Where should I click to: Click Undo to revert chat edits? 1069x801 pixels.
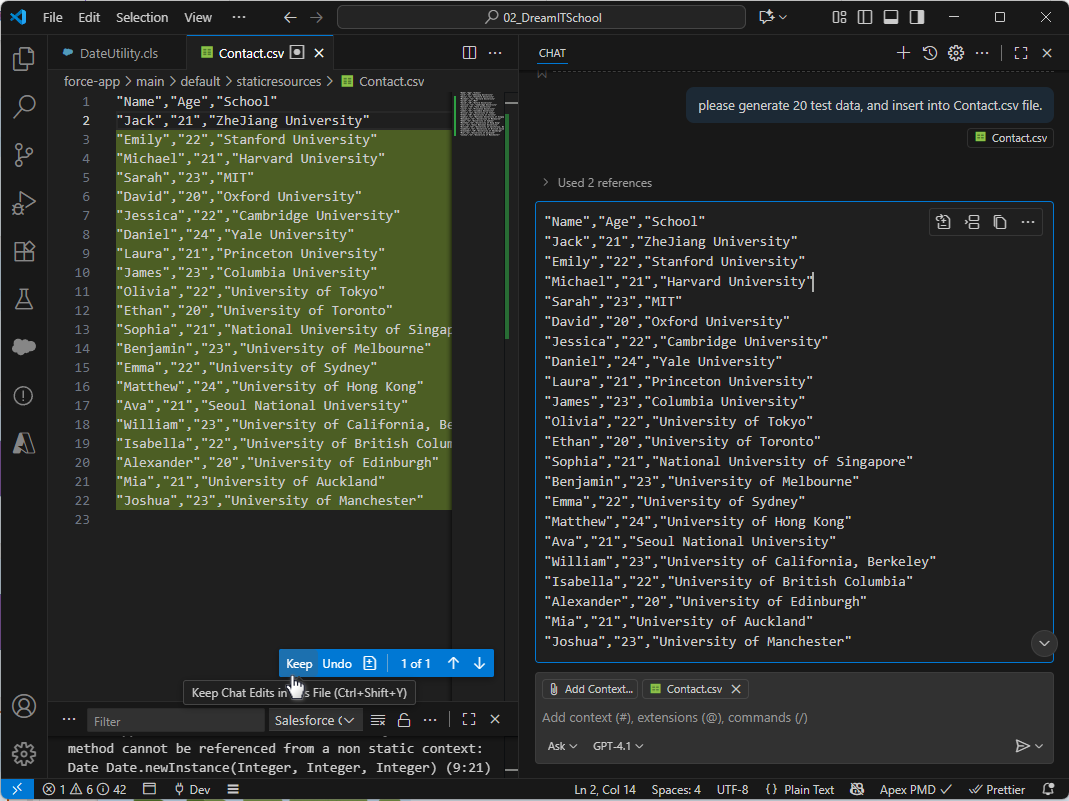click(x=337, y=663)
